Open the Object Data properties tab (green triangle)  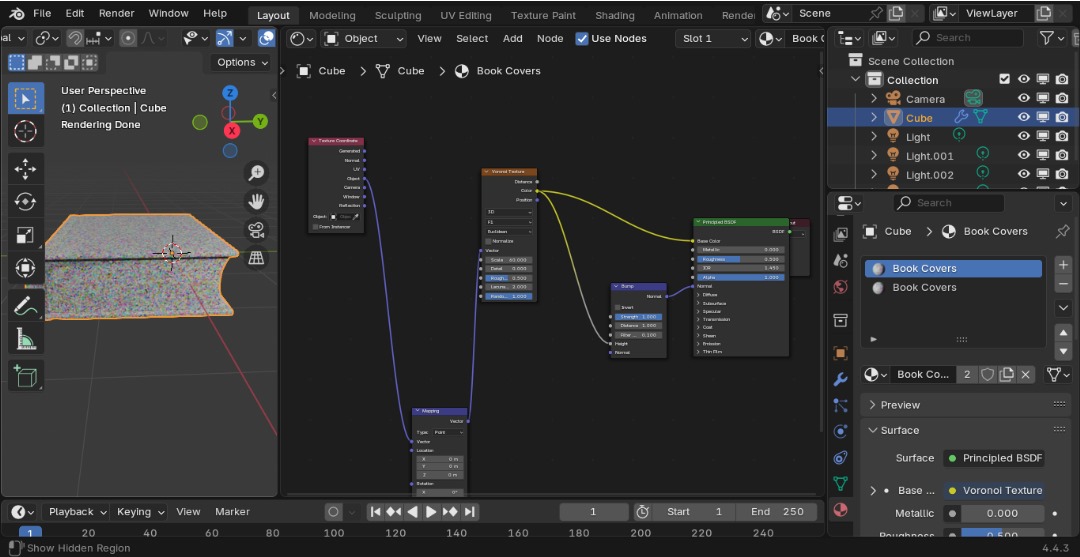tap(840, 483)
